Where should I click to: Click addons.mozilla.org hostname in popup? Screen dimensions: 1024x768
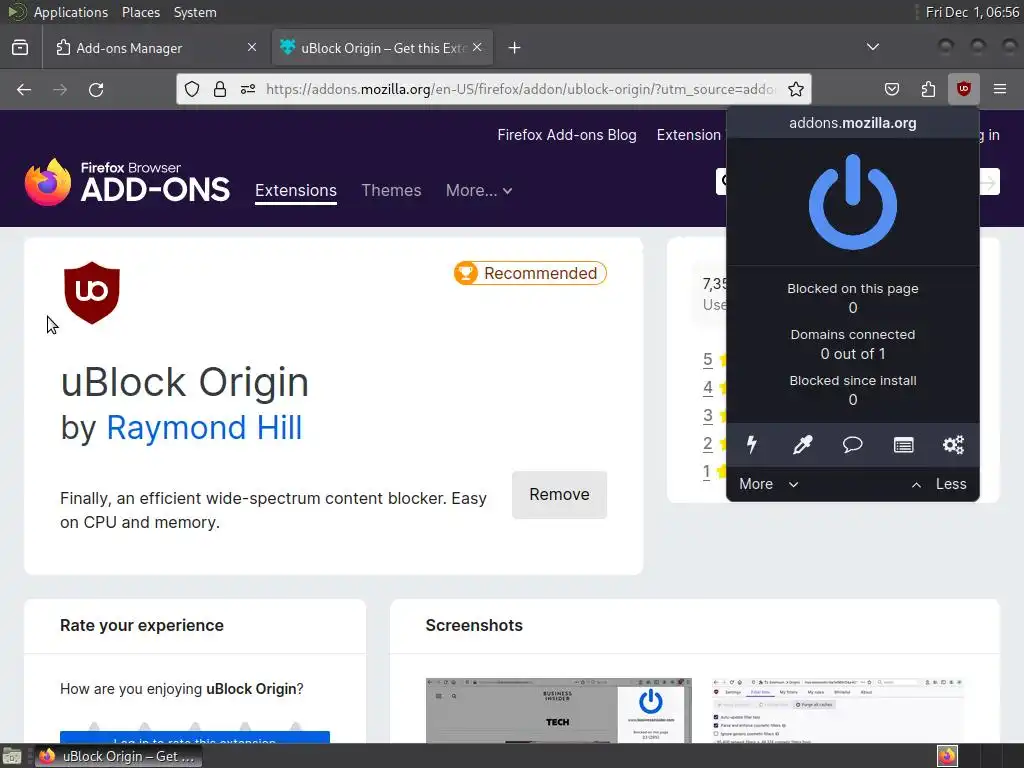852,123
